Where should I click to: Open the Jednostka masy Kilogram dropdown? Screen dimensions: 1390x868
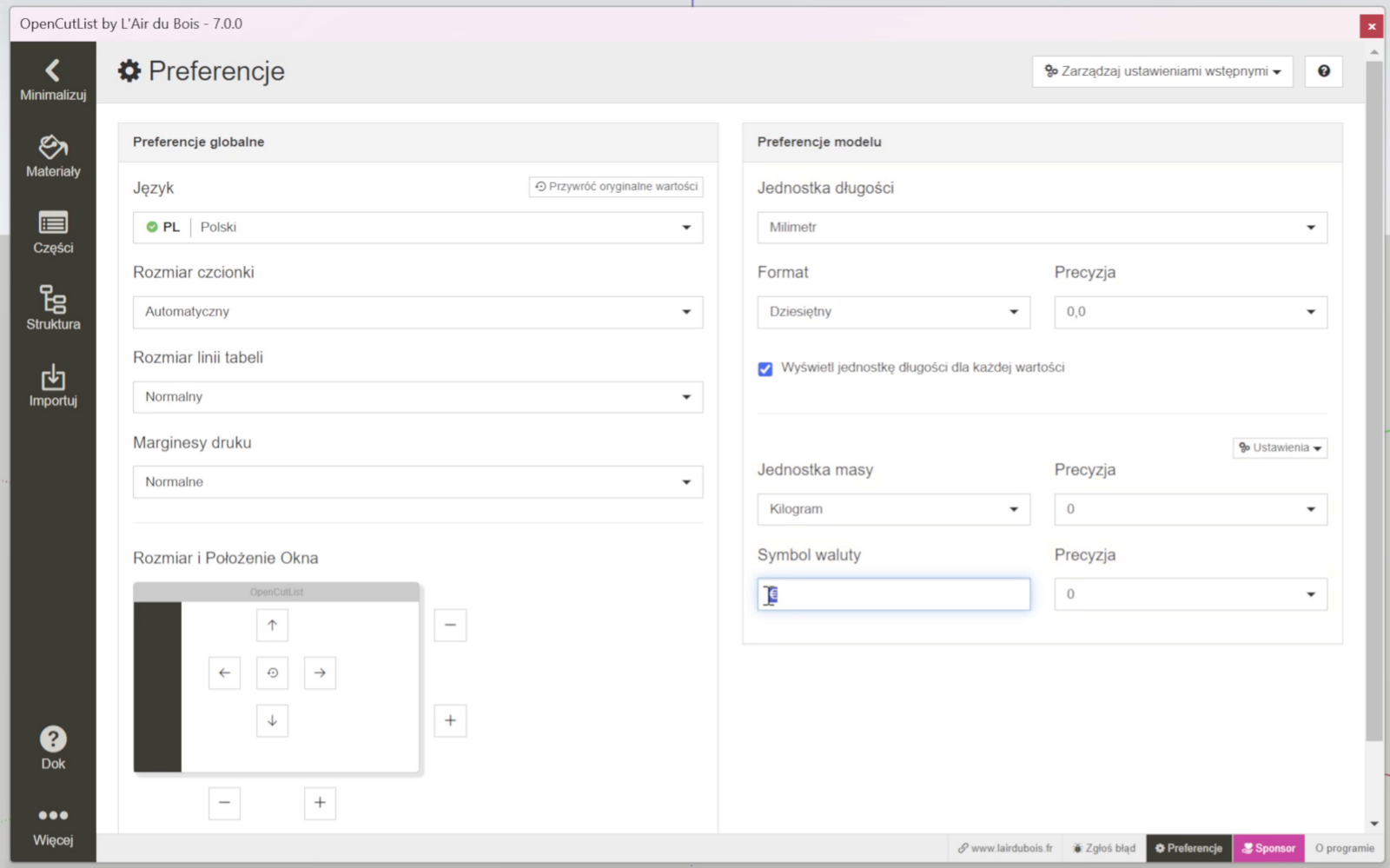click(x=893, y=509)
